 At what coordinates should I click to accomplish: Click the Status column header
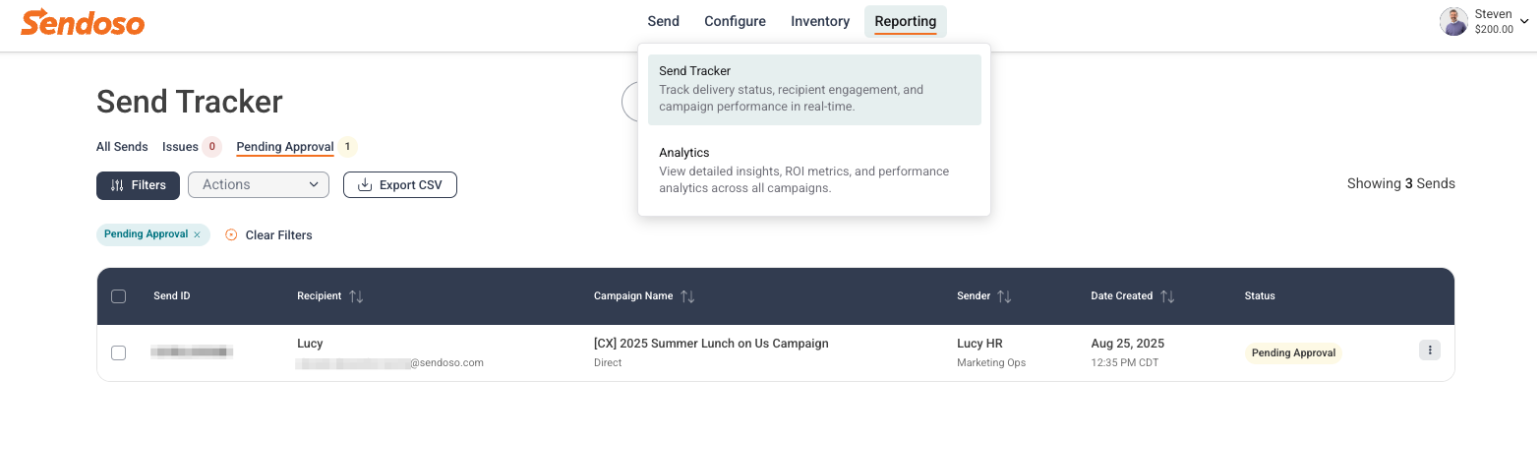point(1260,296)
